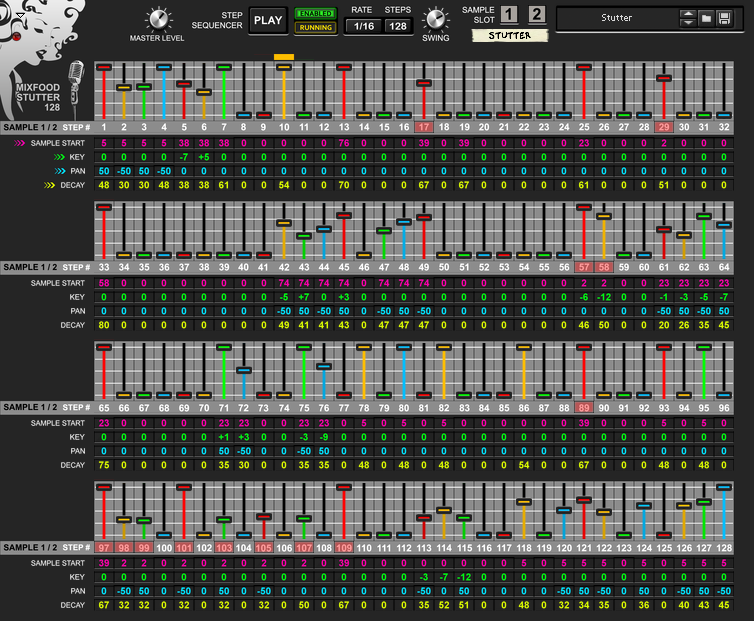Click the orange level slider of step 58
Image resolution: width=754 pixels, height=621 pixels.
pyautogui.click(x=604, y=216)
